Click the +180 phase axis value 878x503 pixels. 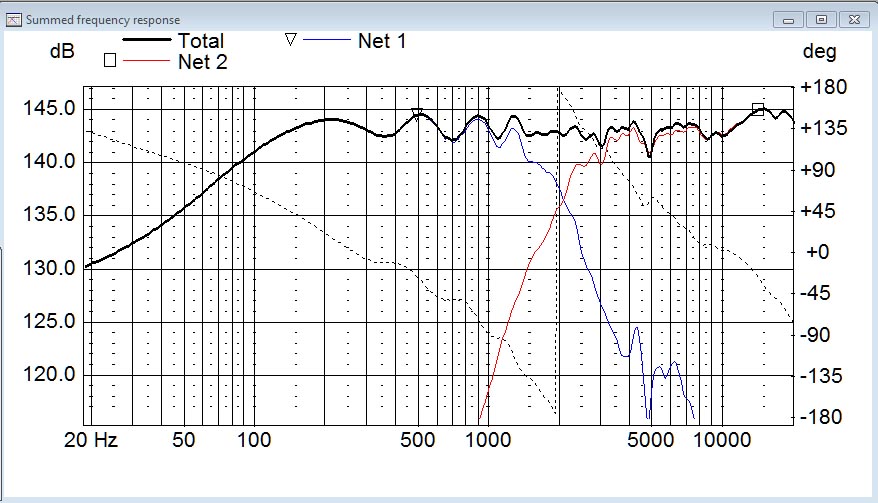pos(824,87)
